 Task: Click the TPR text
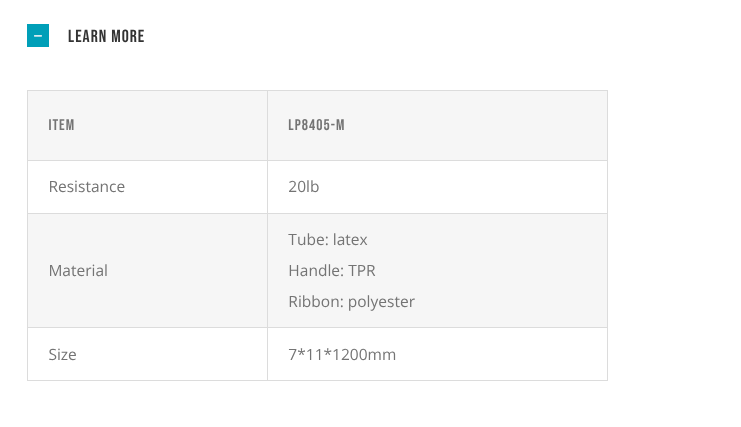click(x=360, y=271)
